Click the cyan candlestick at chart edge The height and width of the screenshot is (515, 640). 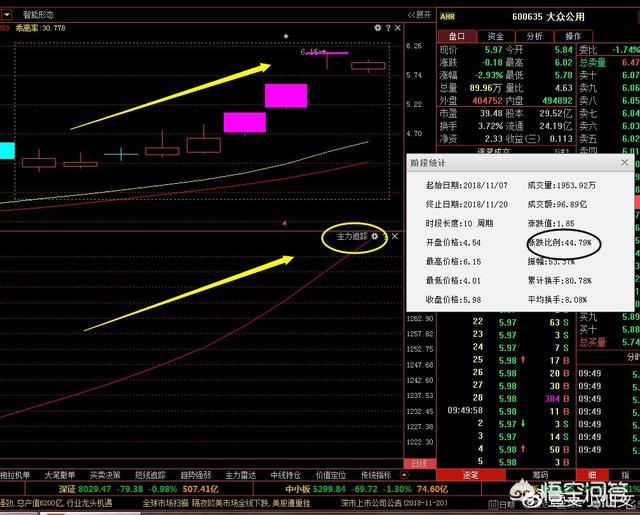pyautogui.click(x=7, y=151)
